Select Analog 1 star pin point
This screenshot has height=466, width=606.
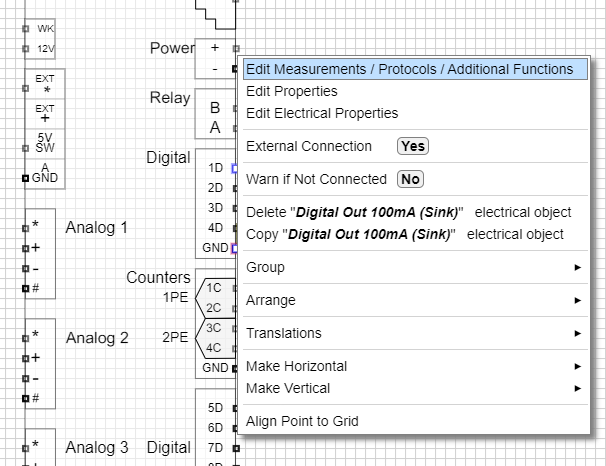click(x=26, y=228)
